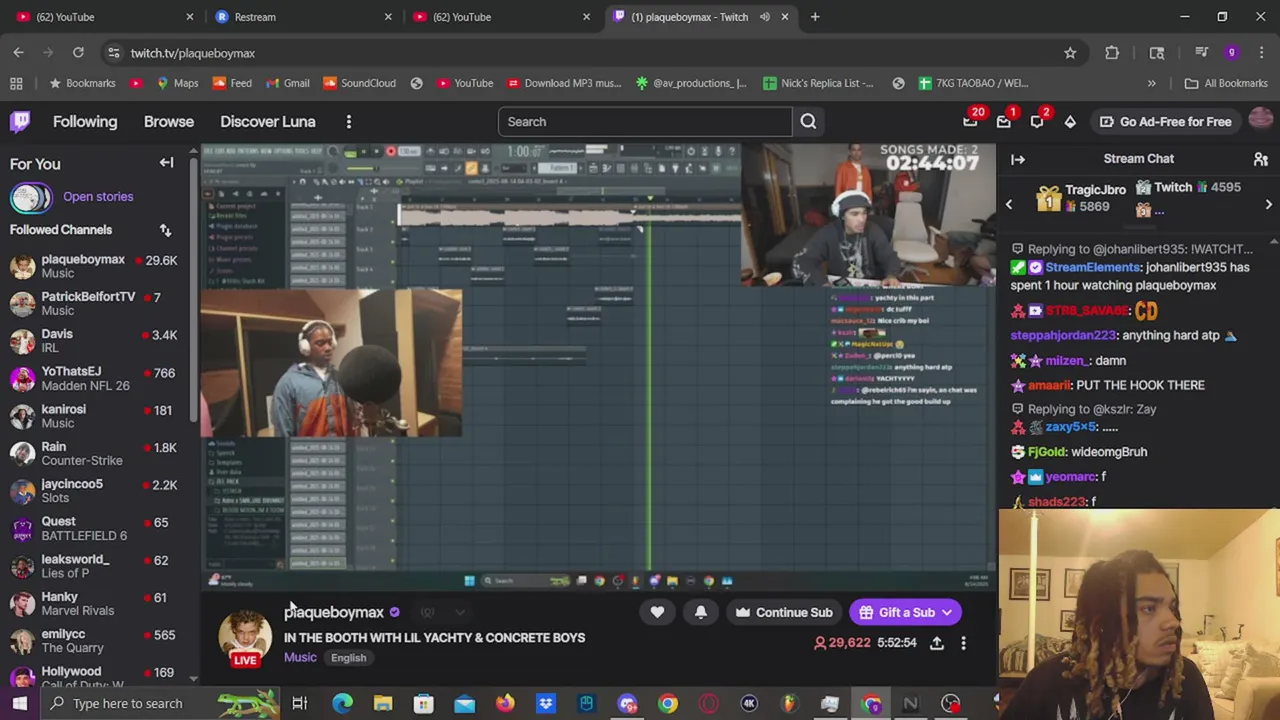The height and width of the screenshot is (720, 1280).
Task: Click the address bar URL
Action: tap(193, 53)
